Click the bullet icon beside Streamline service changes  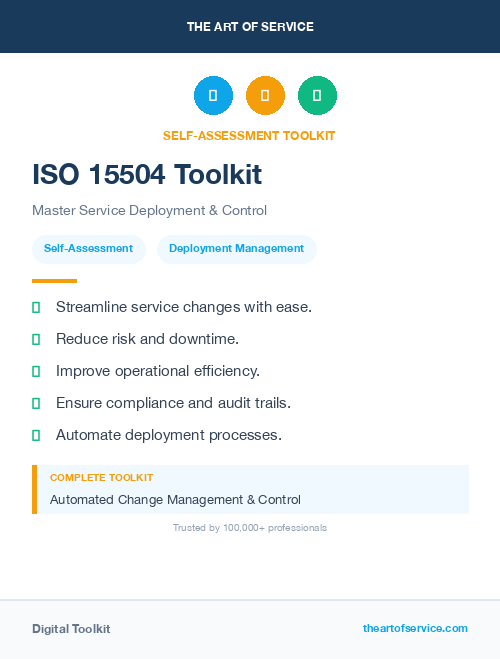click(36, 308)
